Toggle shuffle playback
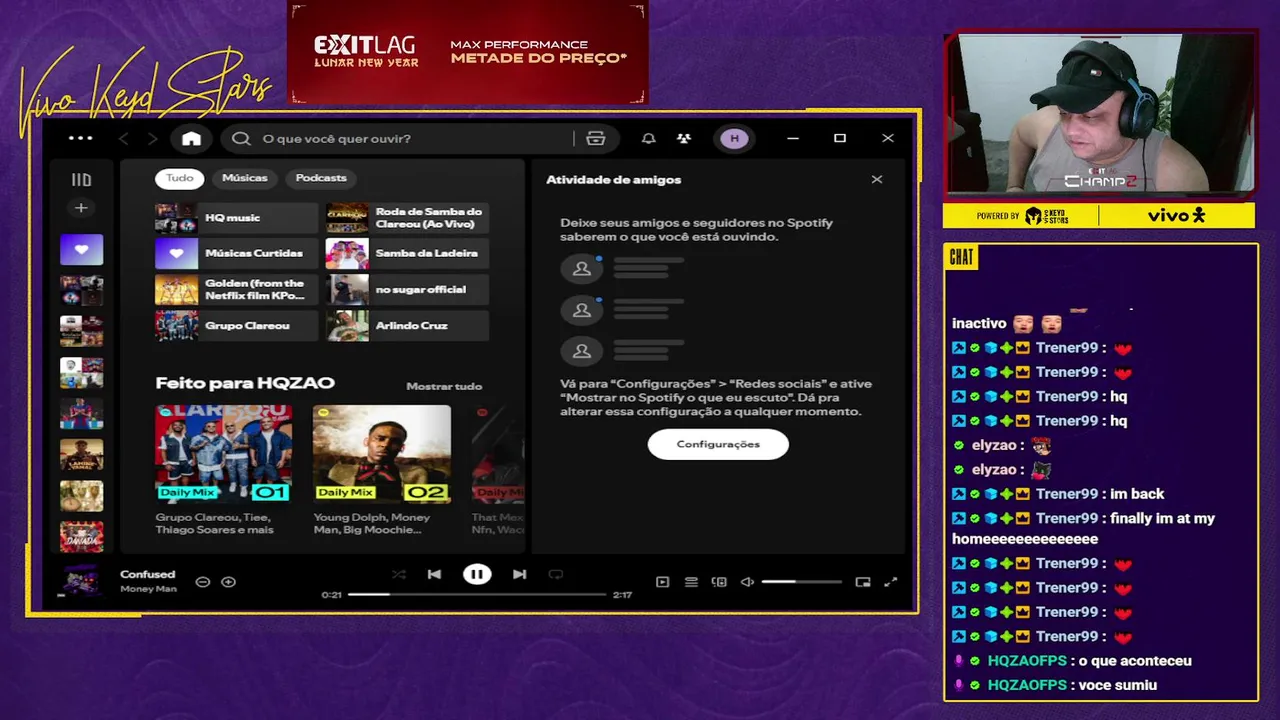Viewport: 1280px width, 720px height. coord(399,574)
